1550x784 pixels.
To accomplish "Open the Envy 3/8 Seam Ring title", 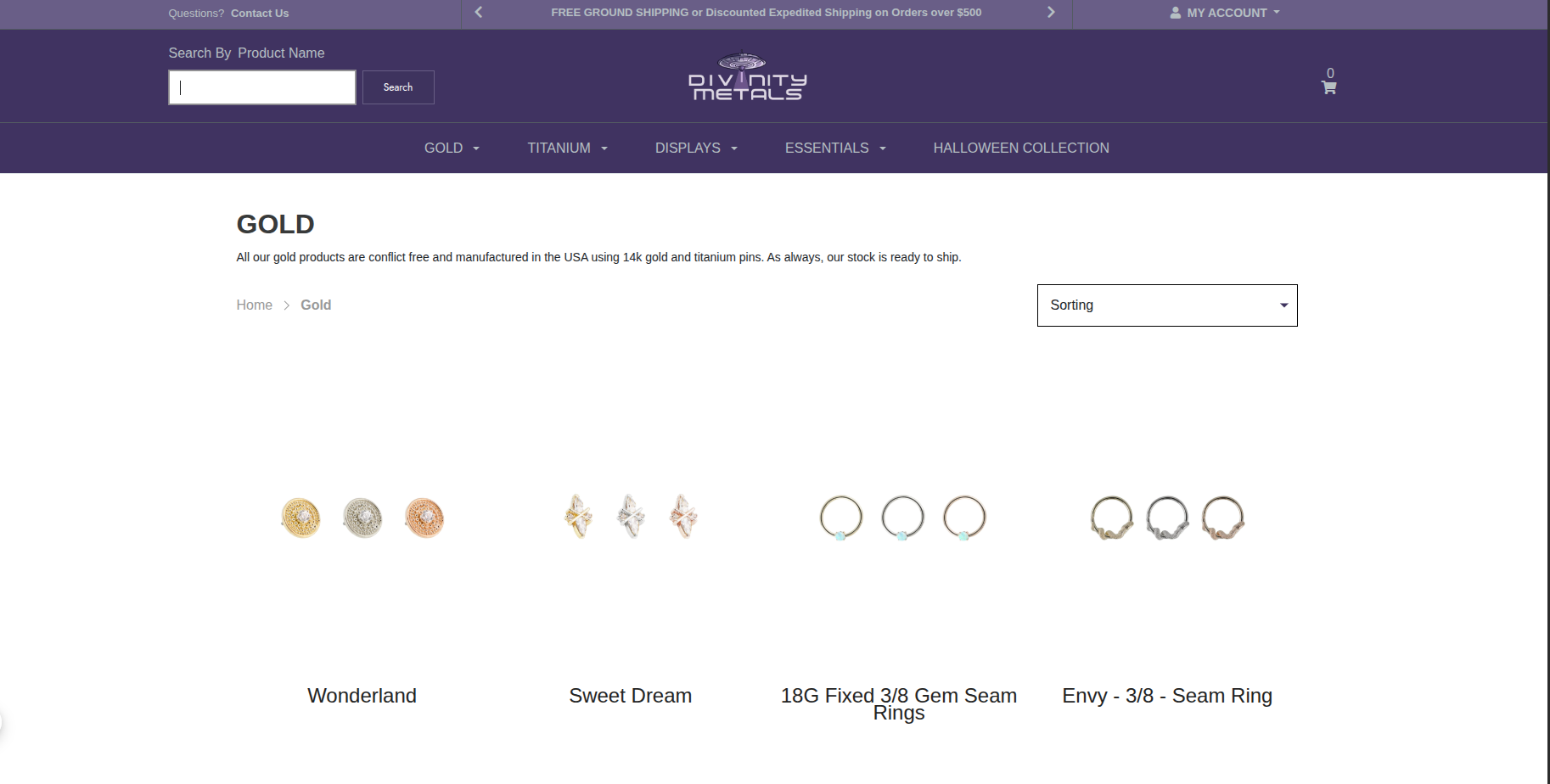I will click(x=1166, y=696).
